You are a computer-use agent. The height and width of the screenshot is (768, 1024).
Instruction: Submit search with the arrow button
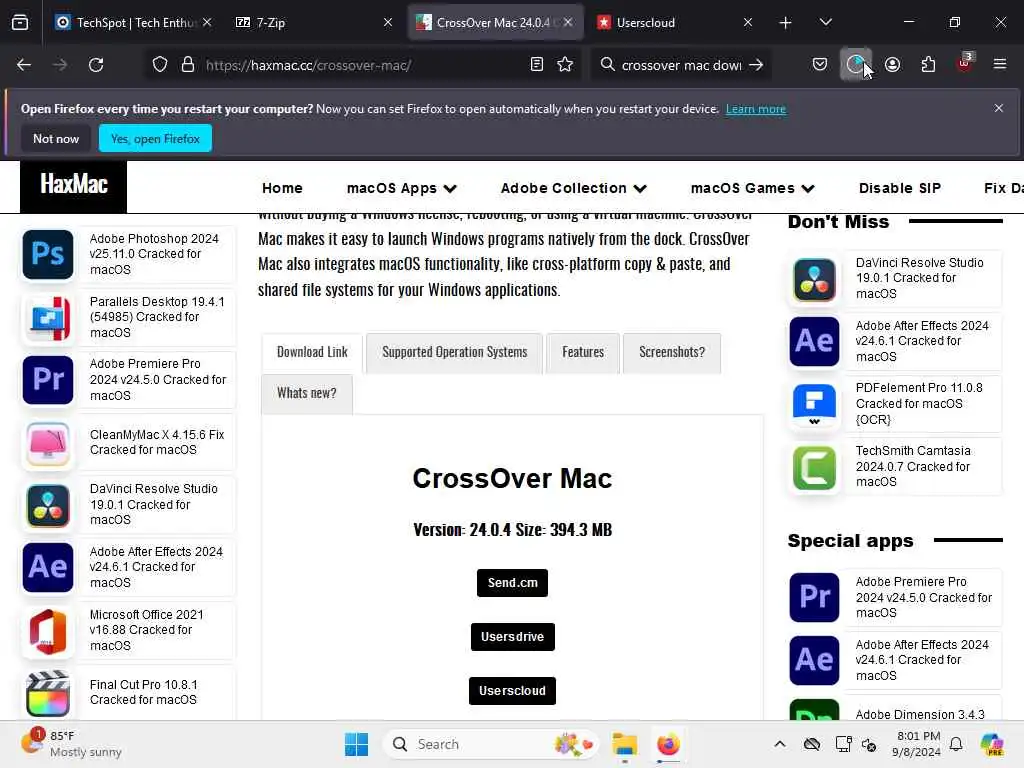[x=756, y=65]
